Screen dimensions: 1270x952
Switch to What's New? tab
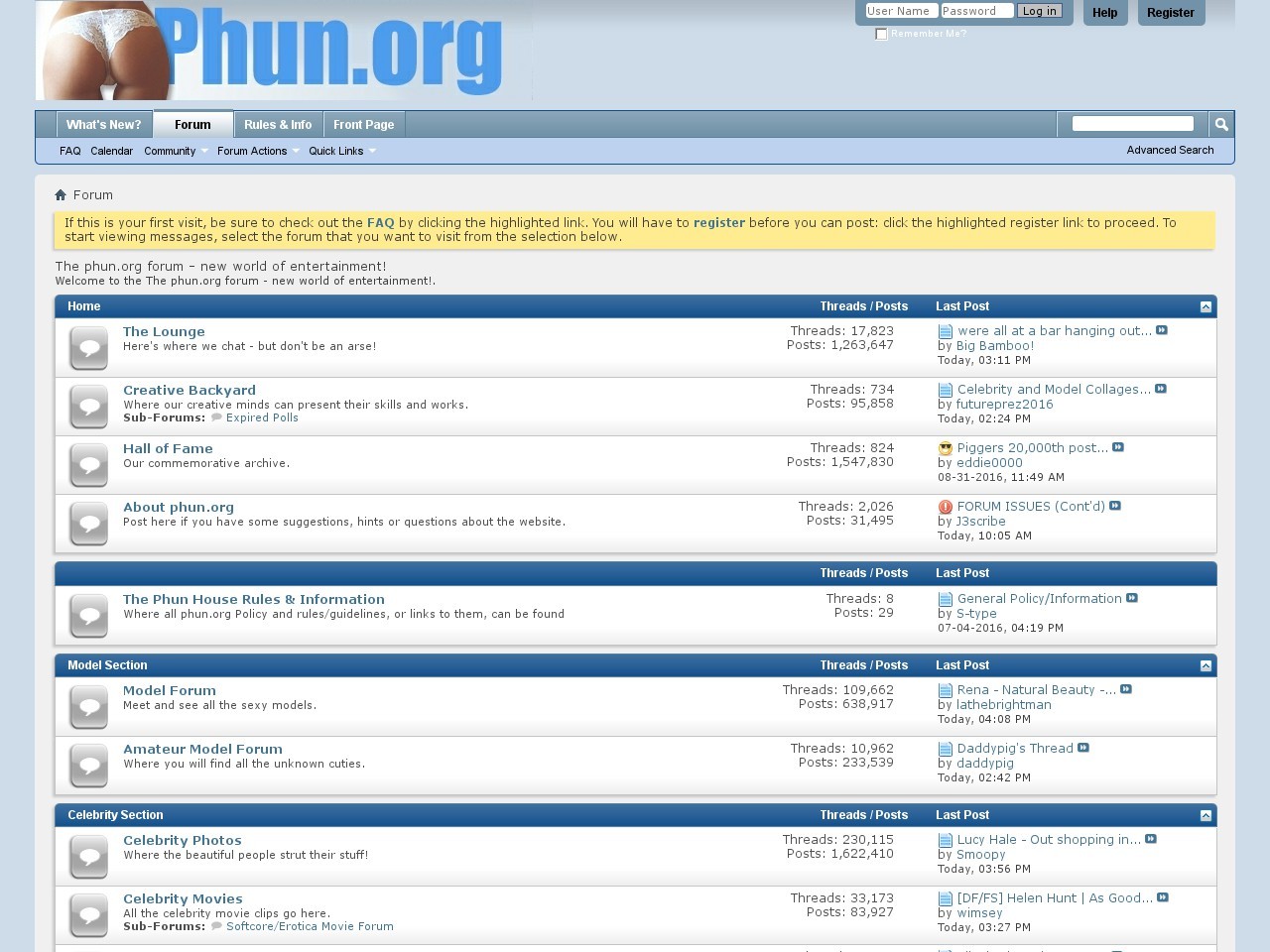point(104,124)
